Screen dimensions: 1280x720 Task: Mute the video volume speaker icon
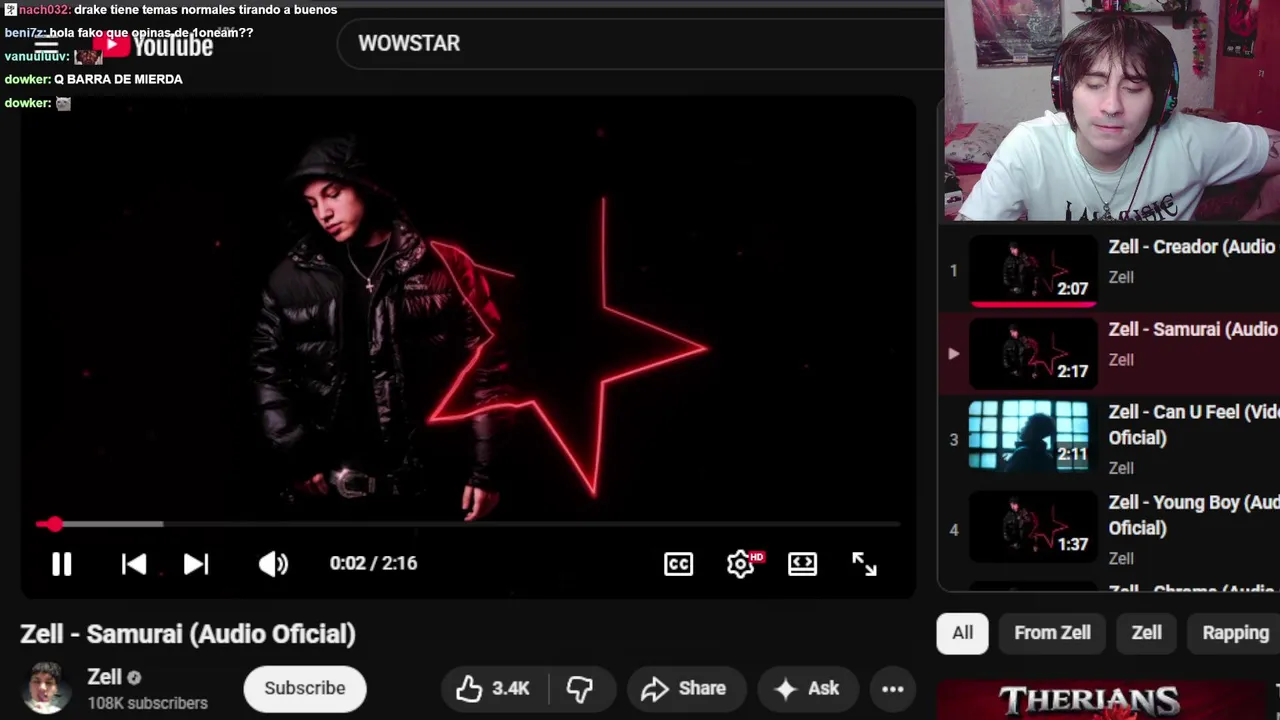273,564
